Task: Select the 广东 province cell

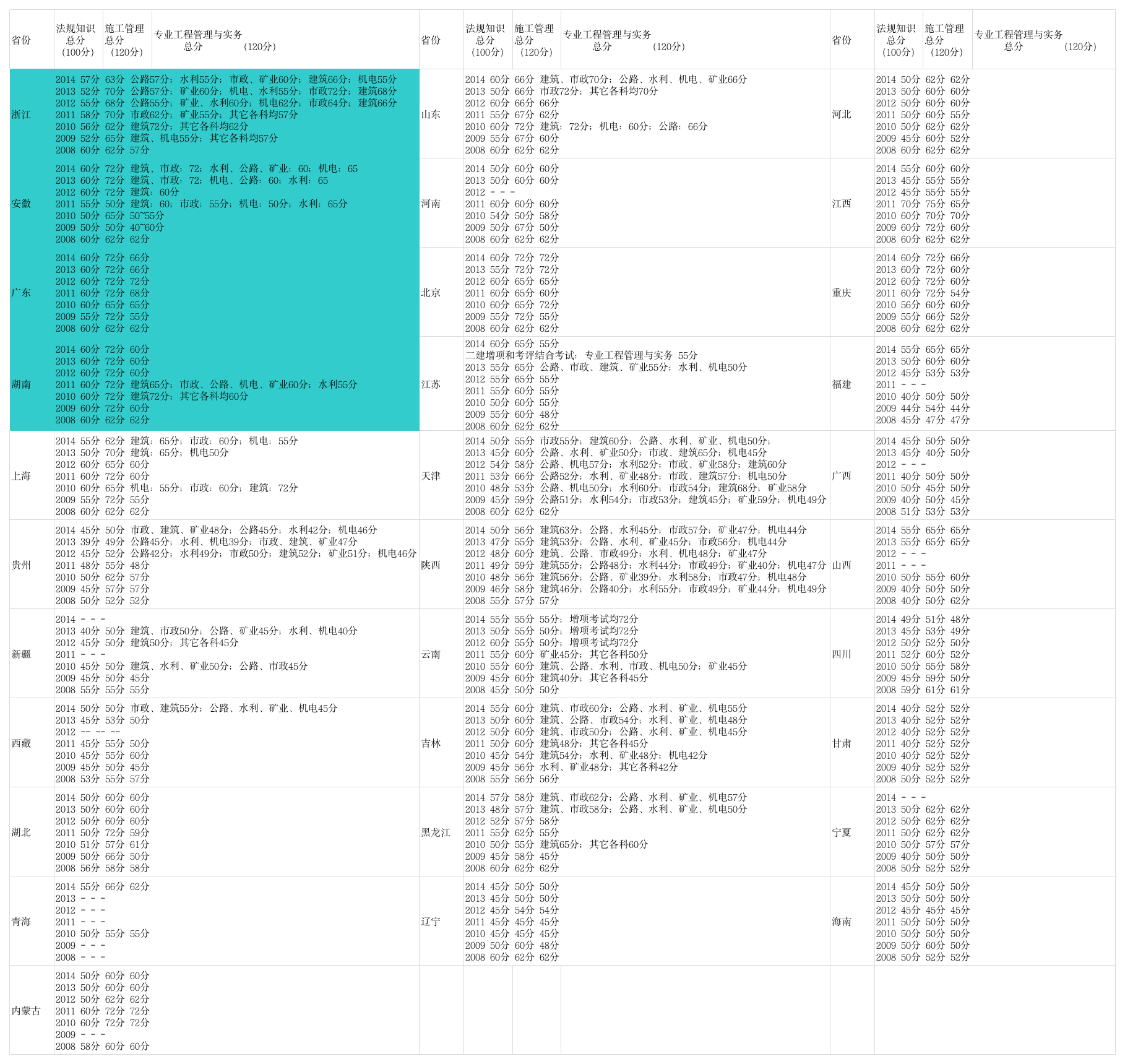Action: pyautogui.click(x=32, y=293)
